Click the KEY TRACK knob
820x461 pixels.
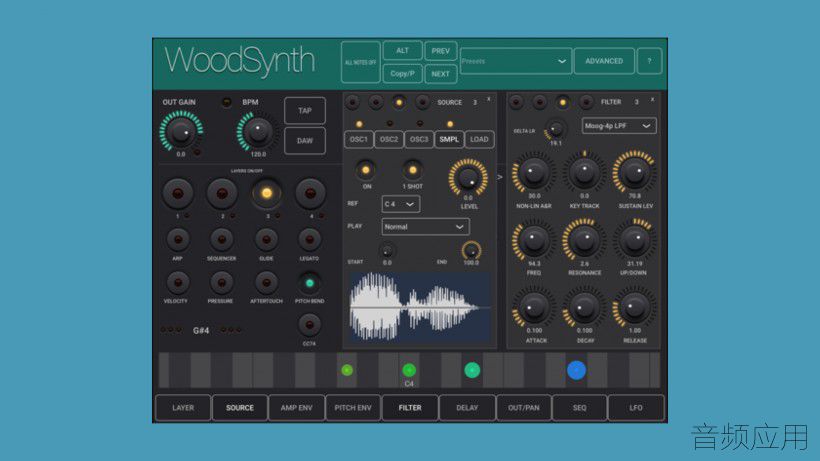tap(584, 172)
